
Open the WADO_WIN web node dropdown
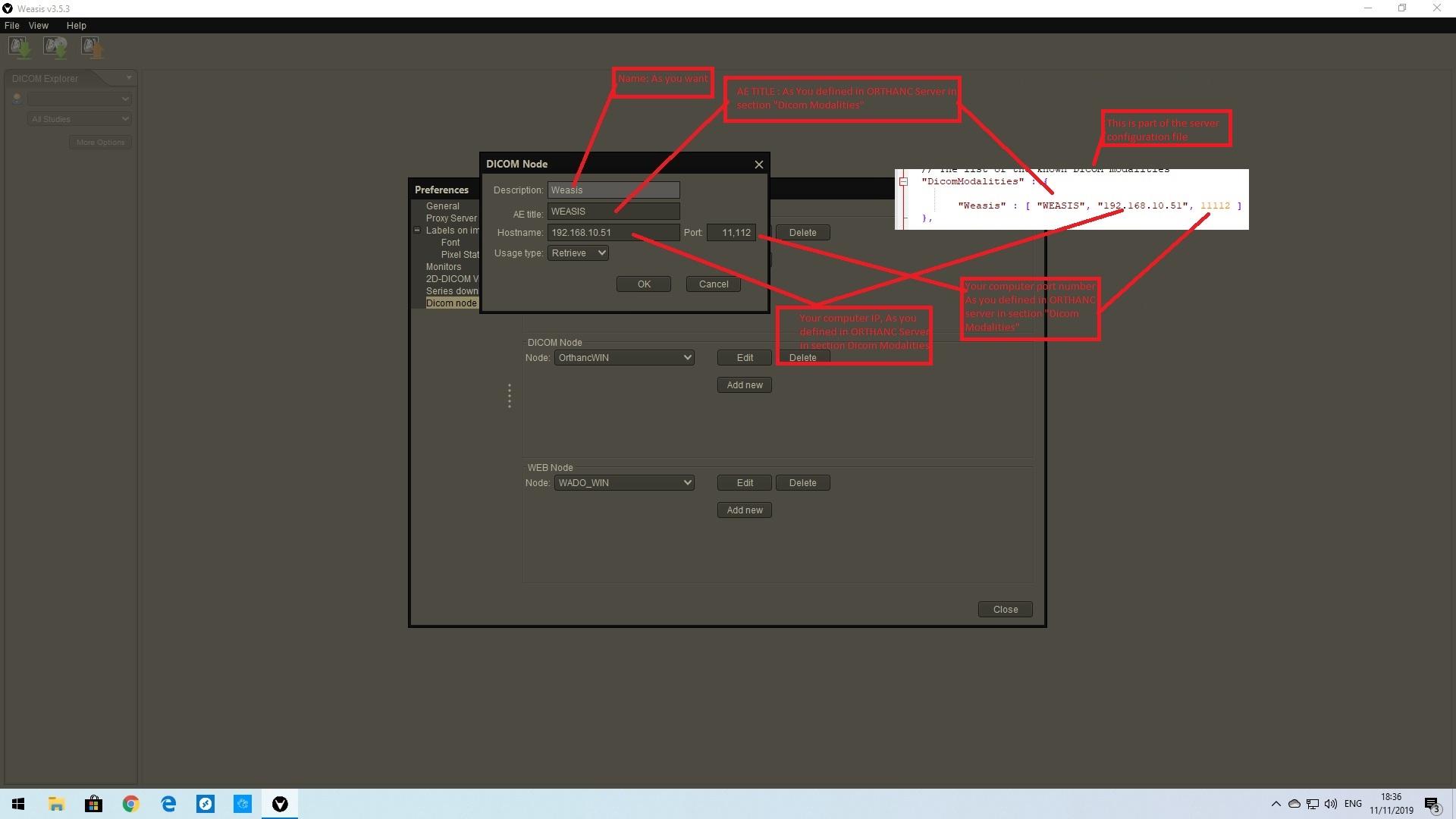(x=624, y=483)
